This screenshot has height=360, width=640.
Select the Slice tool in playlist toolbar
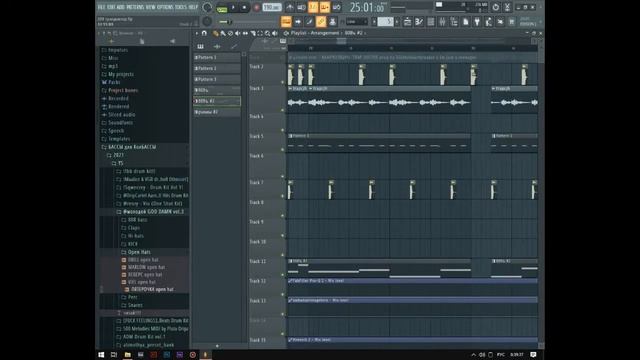click(253, 33)
